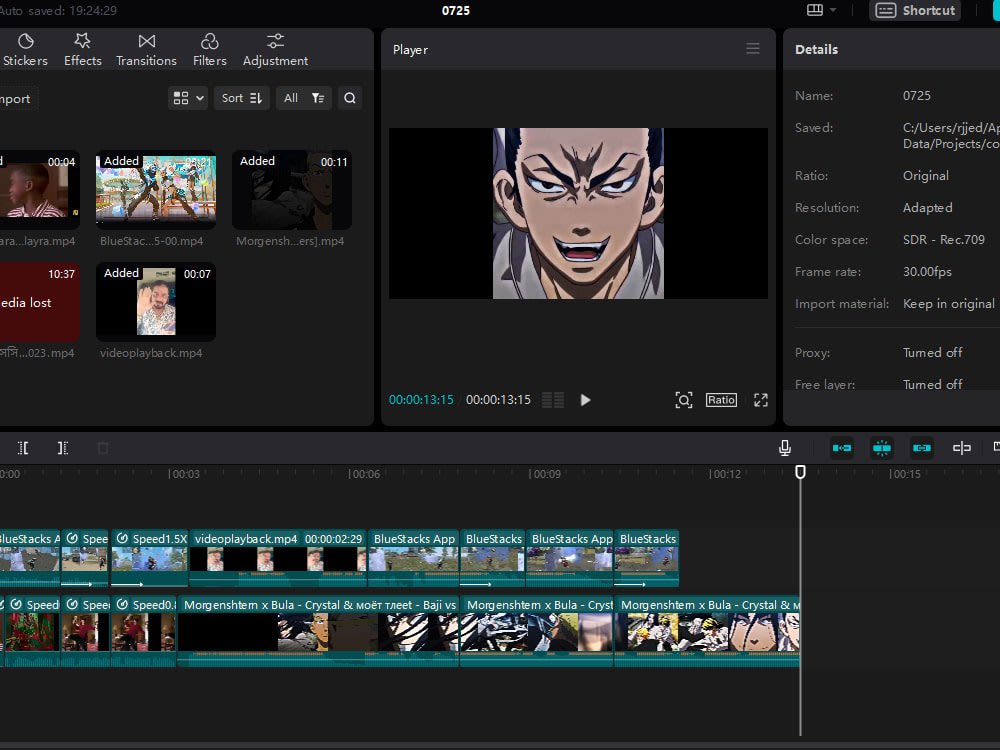This screenshot has height=750, width=1000.
Task: Click the Import material Keep in original value
Action: pos(948,304)
